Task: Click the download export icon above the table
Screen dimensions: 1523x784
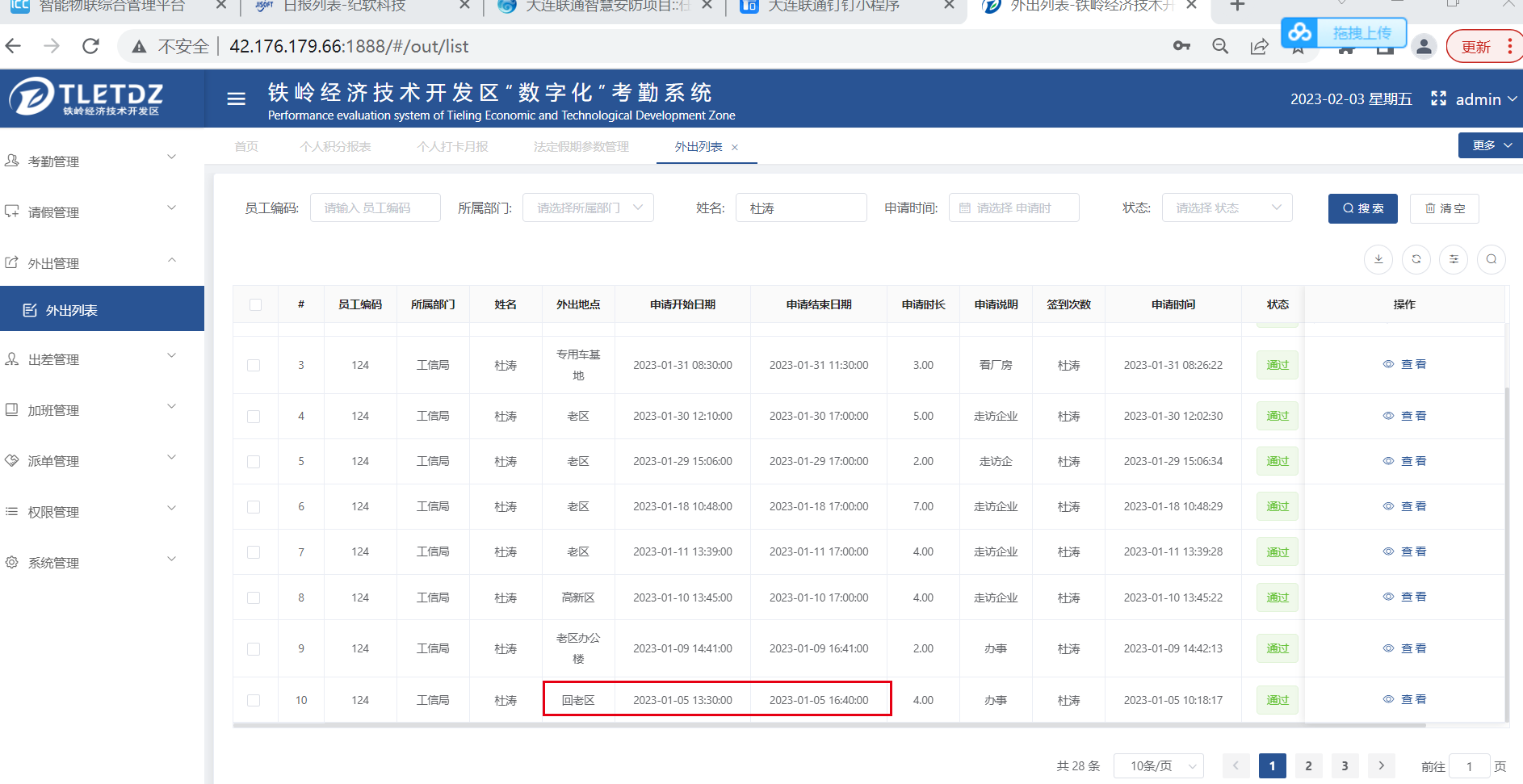Action: [x=1378, y=259]
